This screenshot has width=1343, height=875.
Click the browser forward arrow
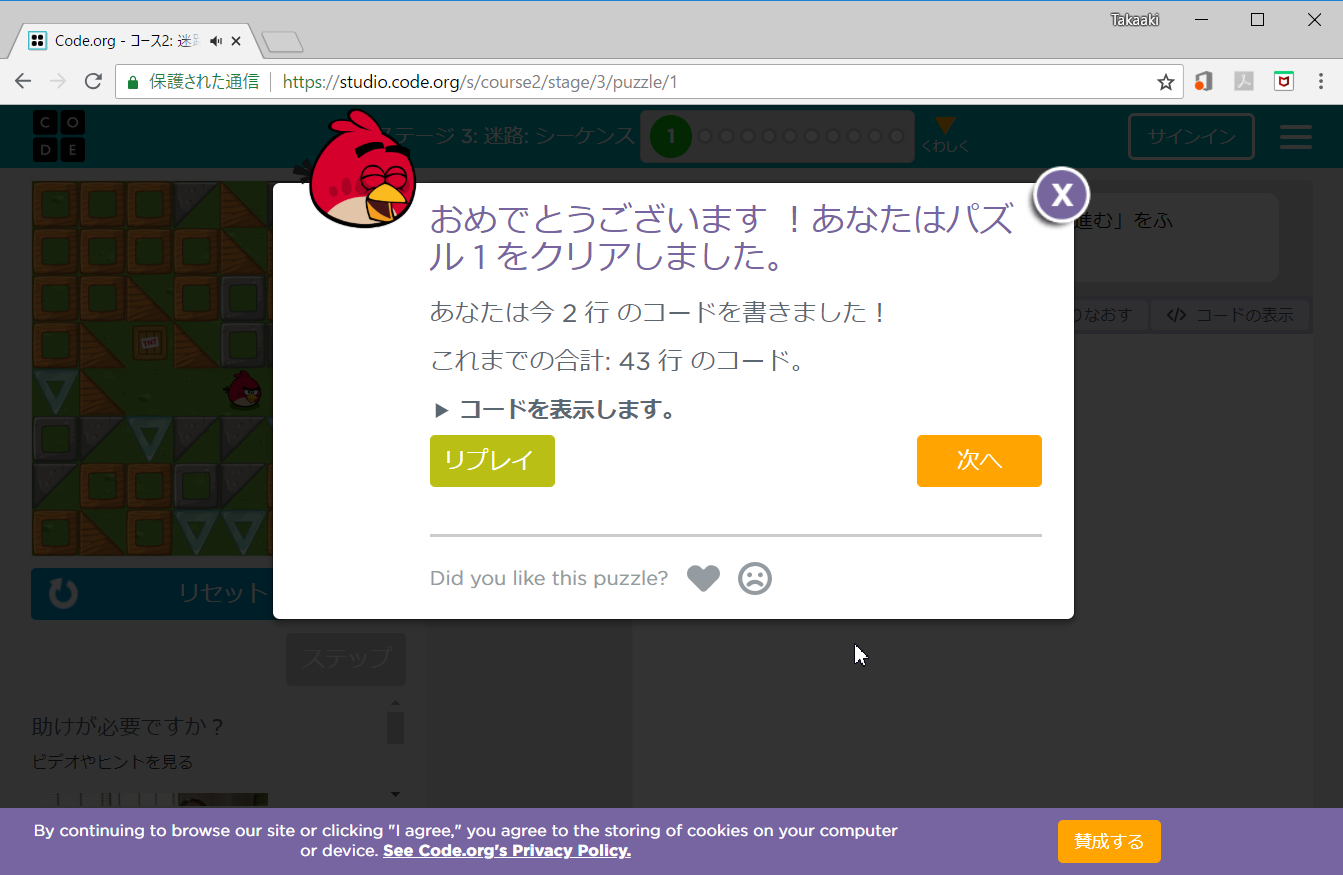tap(58, 82)
